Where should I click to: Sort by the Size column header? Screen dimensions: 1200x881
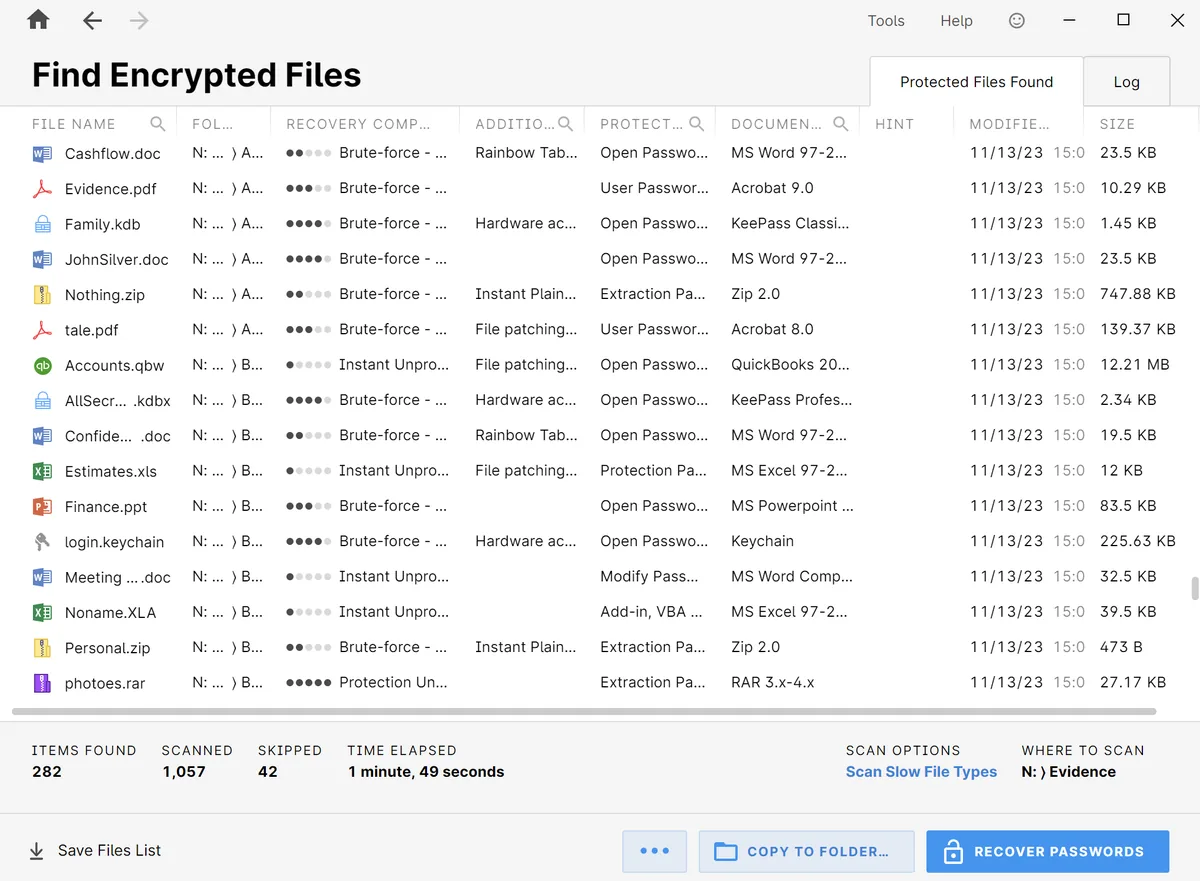pos(1117,124)
